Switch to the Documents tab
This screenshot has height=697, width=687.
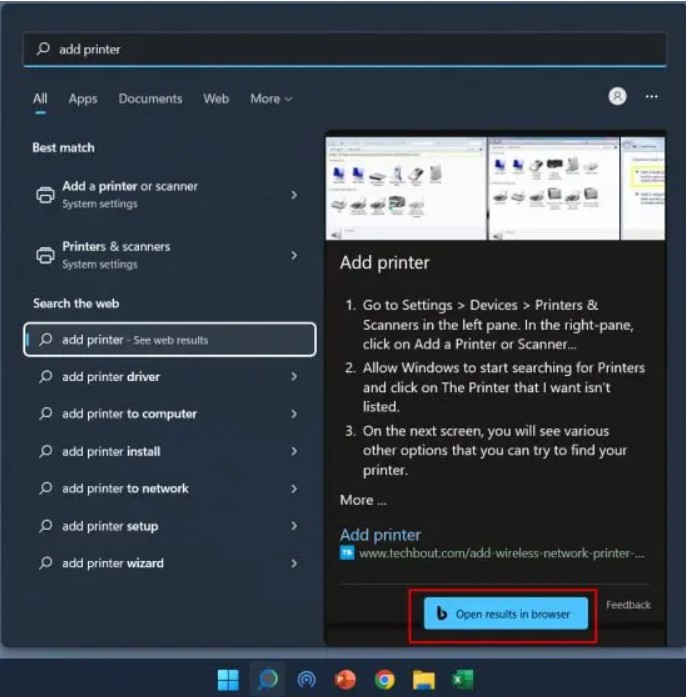(x=150, y=99)
